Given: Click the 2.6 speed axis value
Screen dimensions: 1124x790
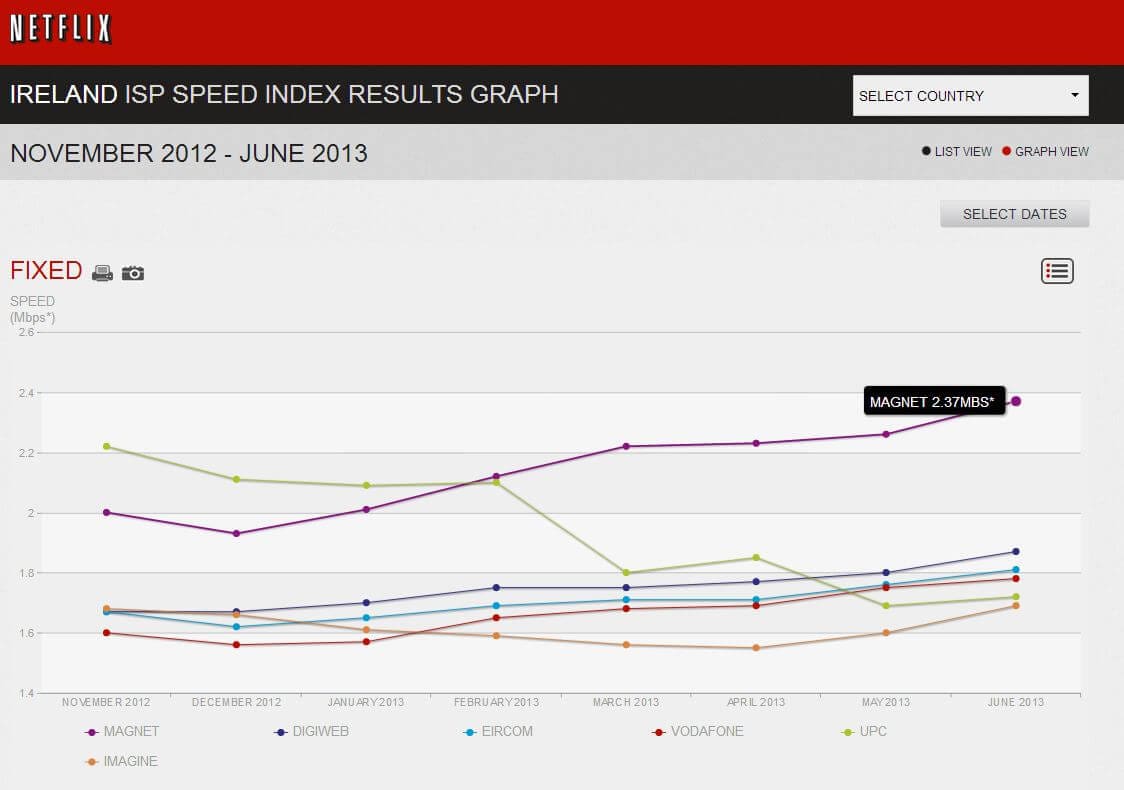Looking at the screenshot, I should (27, 332).
